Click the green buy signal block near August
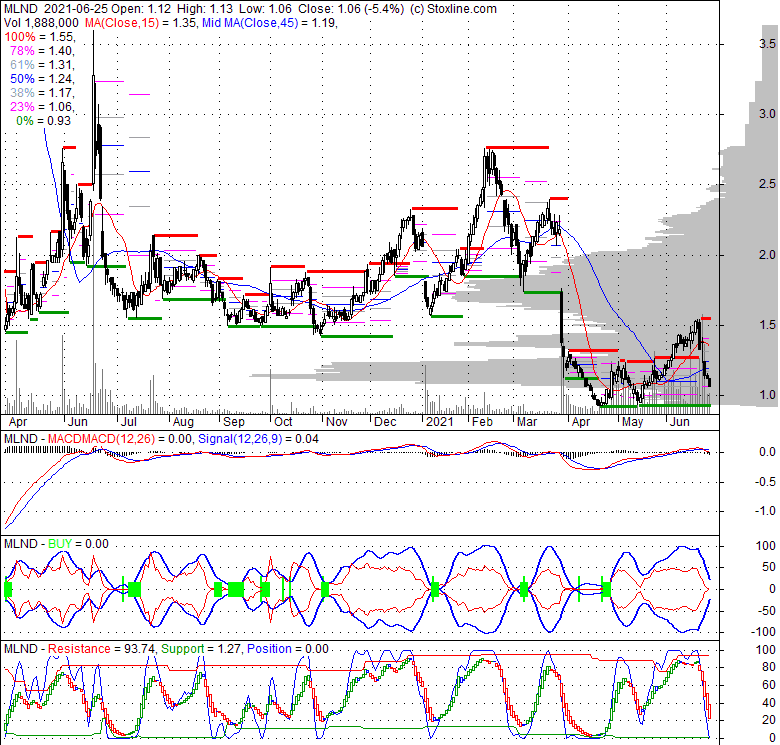Viewport: 780px width, 745px height. 218,590
